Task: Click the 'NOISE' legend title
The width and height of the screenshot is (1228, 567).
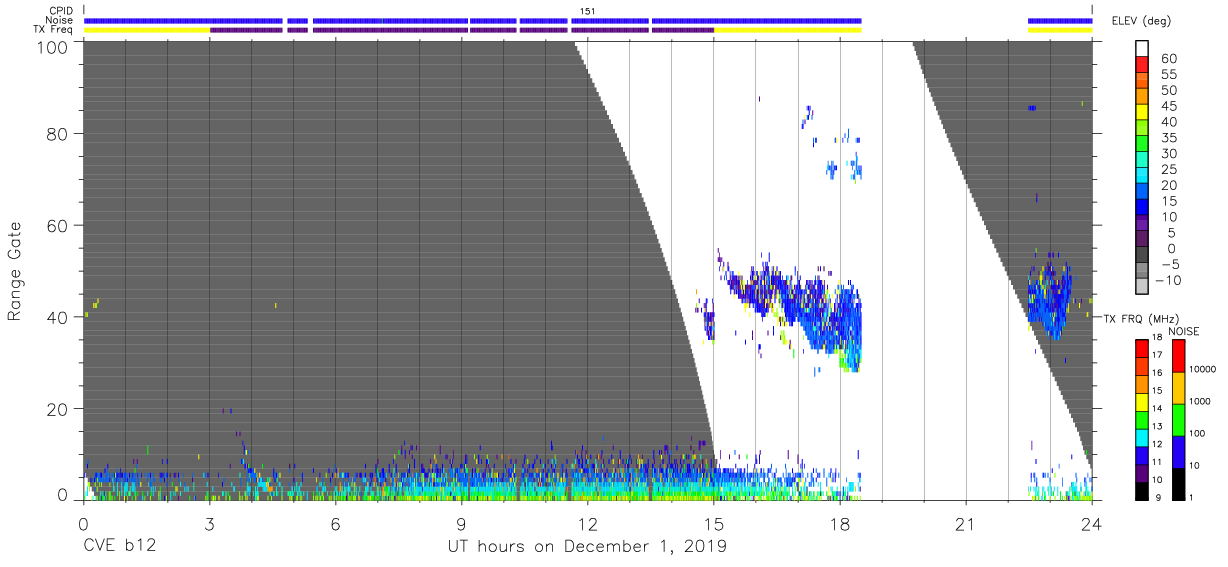Action: click(x=1184, y=331)
